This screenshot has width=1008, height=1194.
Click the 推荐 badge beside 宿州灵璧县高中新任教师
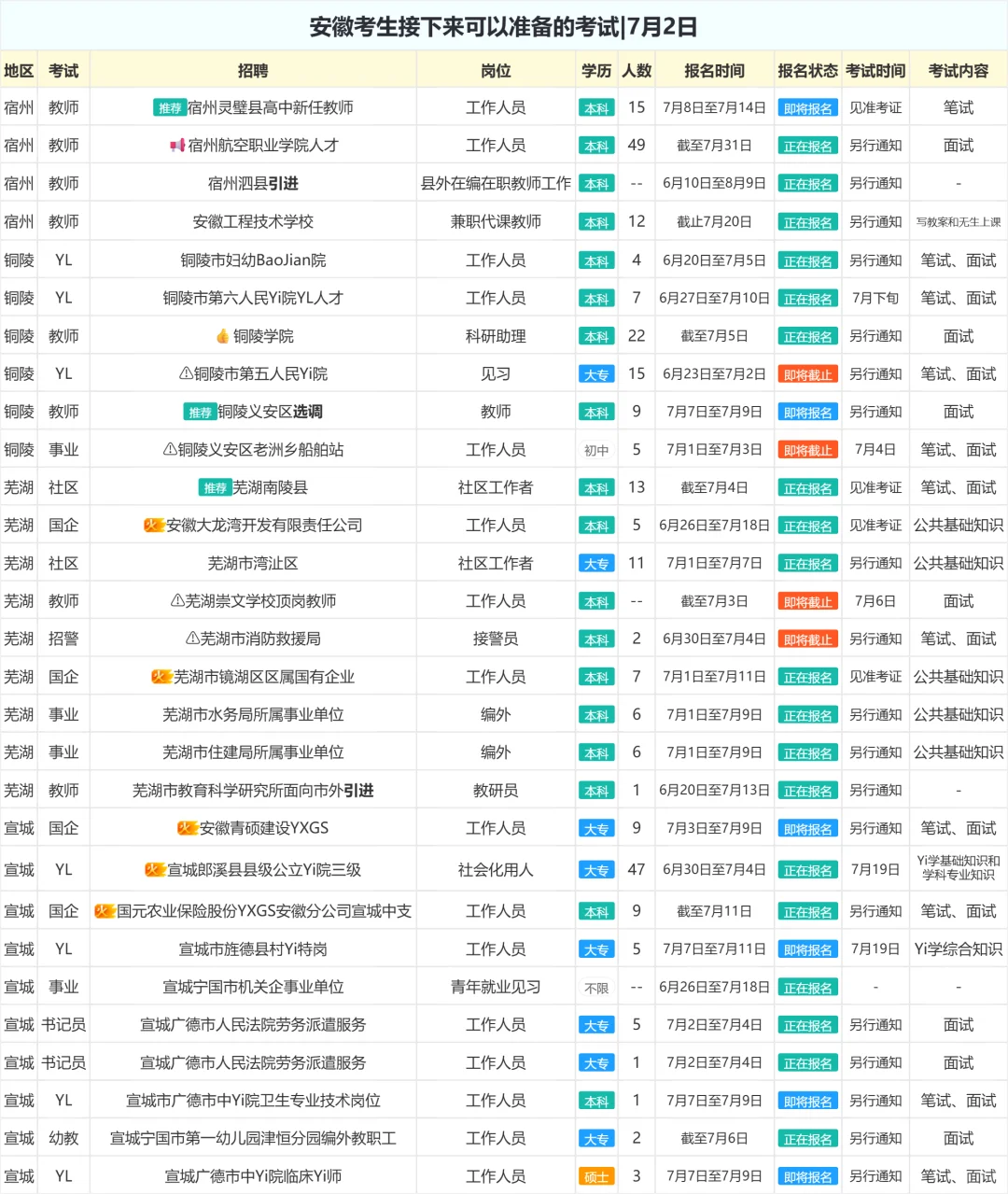click(x=170, y=108)
